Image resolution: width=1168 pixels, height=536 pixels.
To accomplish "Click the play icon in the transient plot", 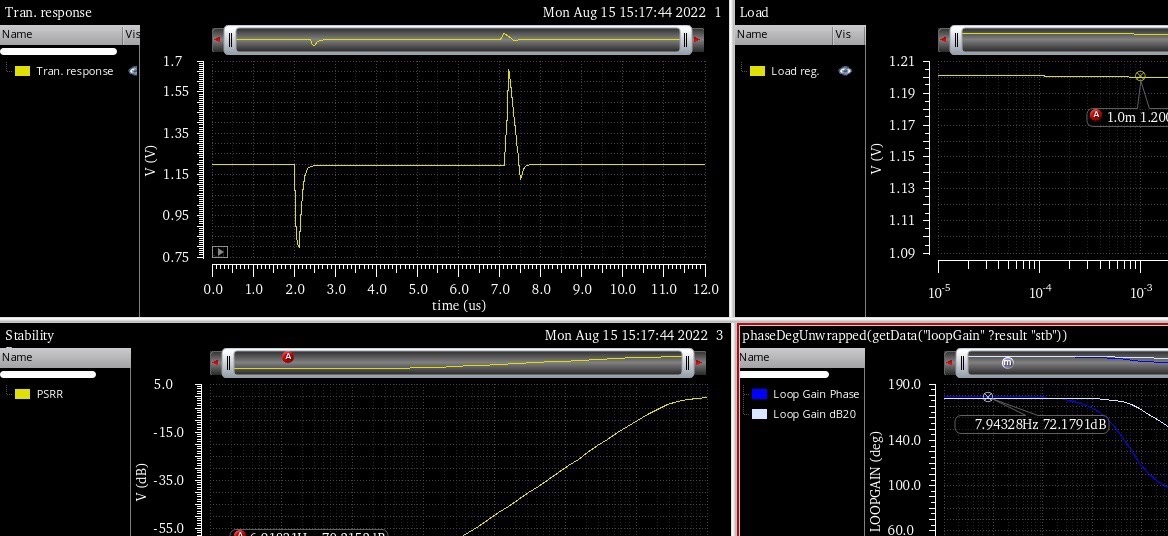I will point(220,252).
